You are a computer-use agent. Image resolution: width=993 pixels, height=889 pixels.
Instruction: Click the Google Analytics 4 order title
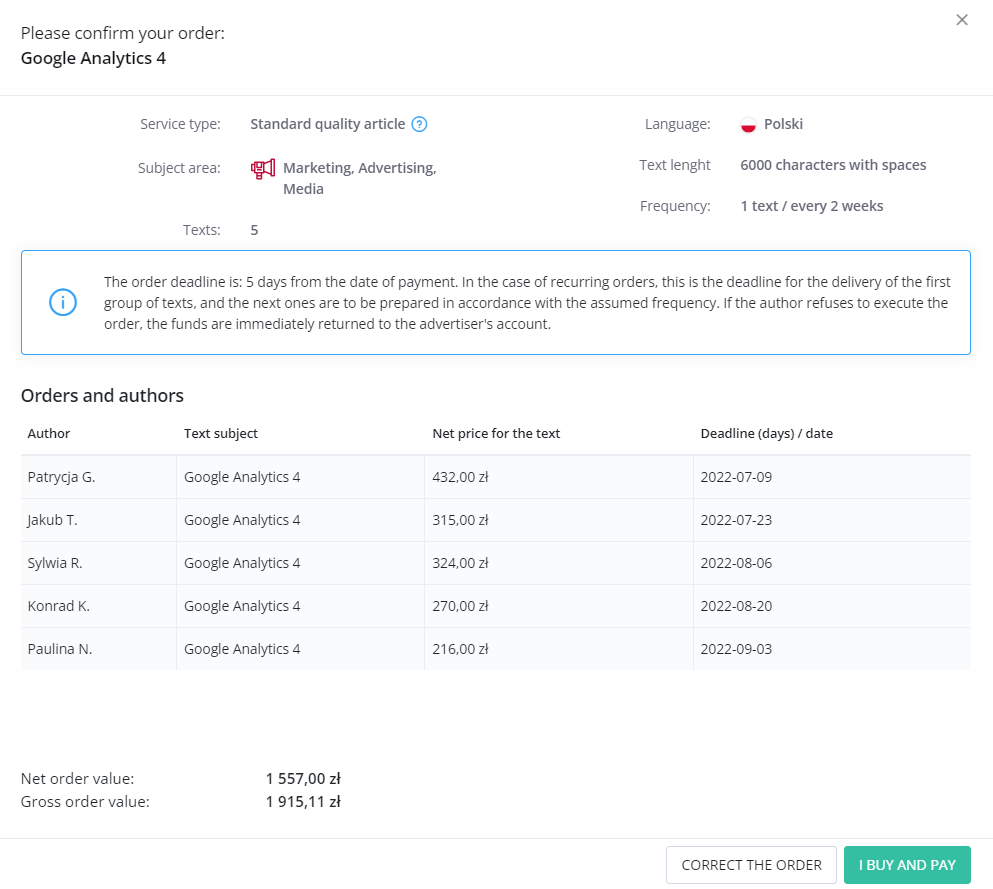[93, 58]
